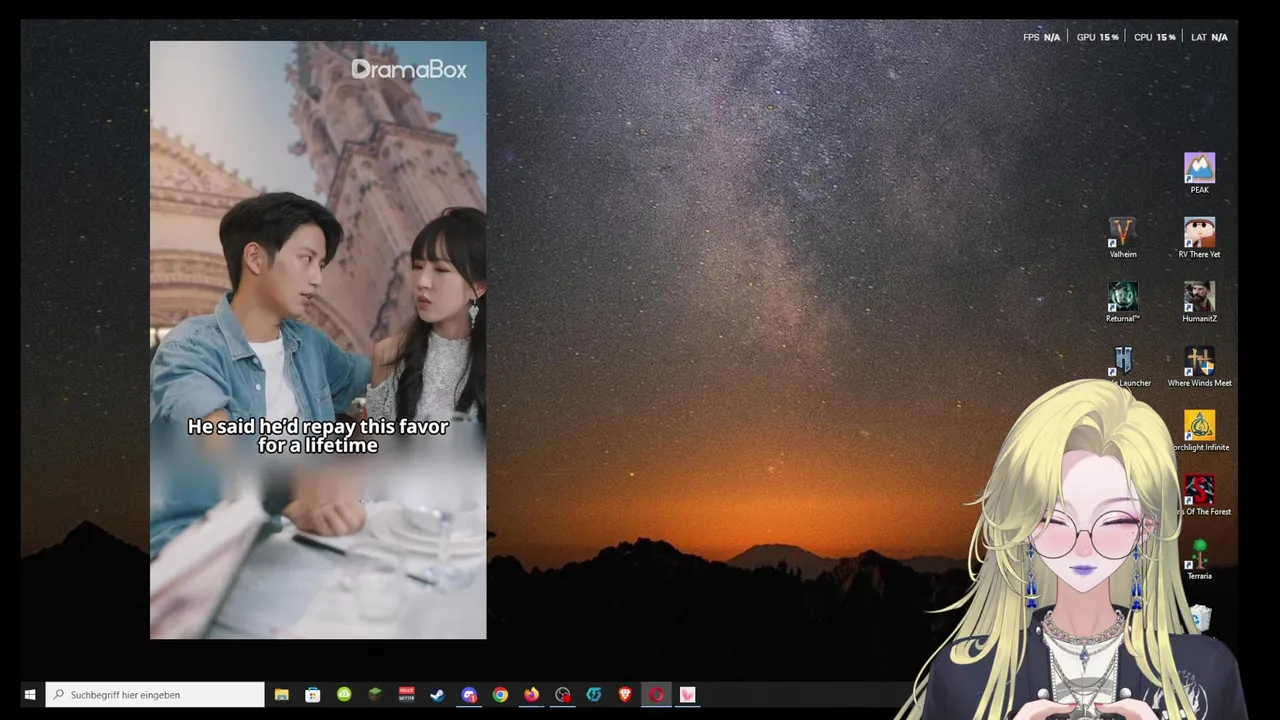Open Steam from the taskbar
1280x720 pixels.
[438, 694]
